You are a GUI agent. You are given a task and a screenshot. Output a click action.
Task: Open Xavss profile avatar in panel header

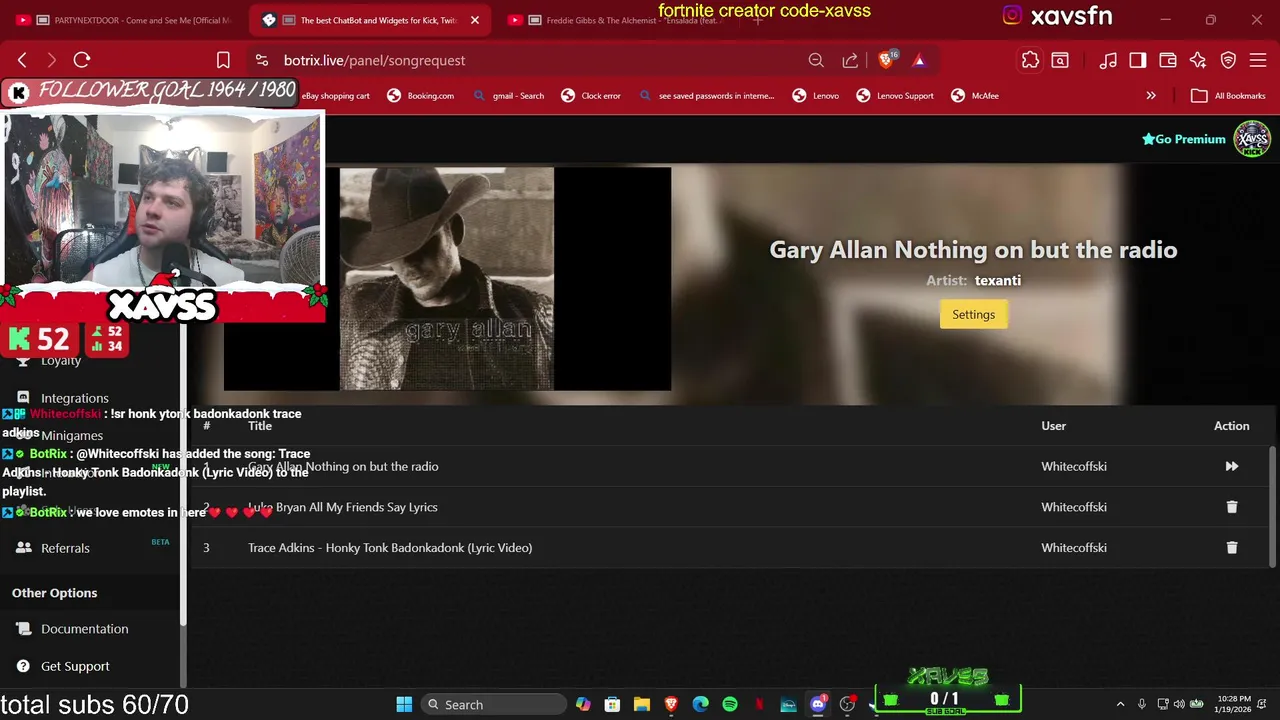1252,139
